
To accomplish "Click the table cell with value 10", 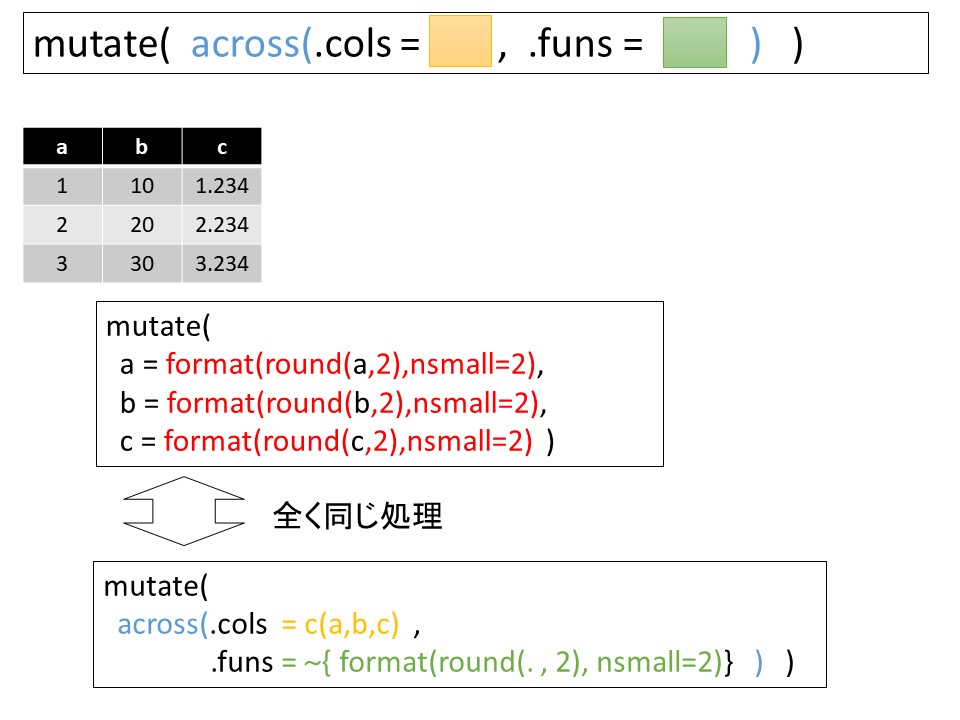I will point(142,186).
